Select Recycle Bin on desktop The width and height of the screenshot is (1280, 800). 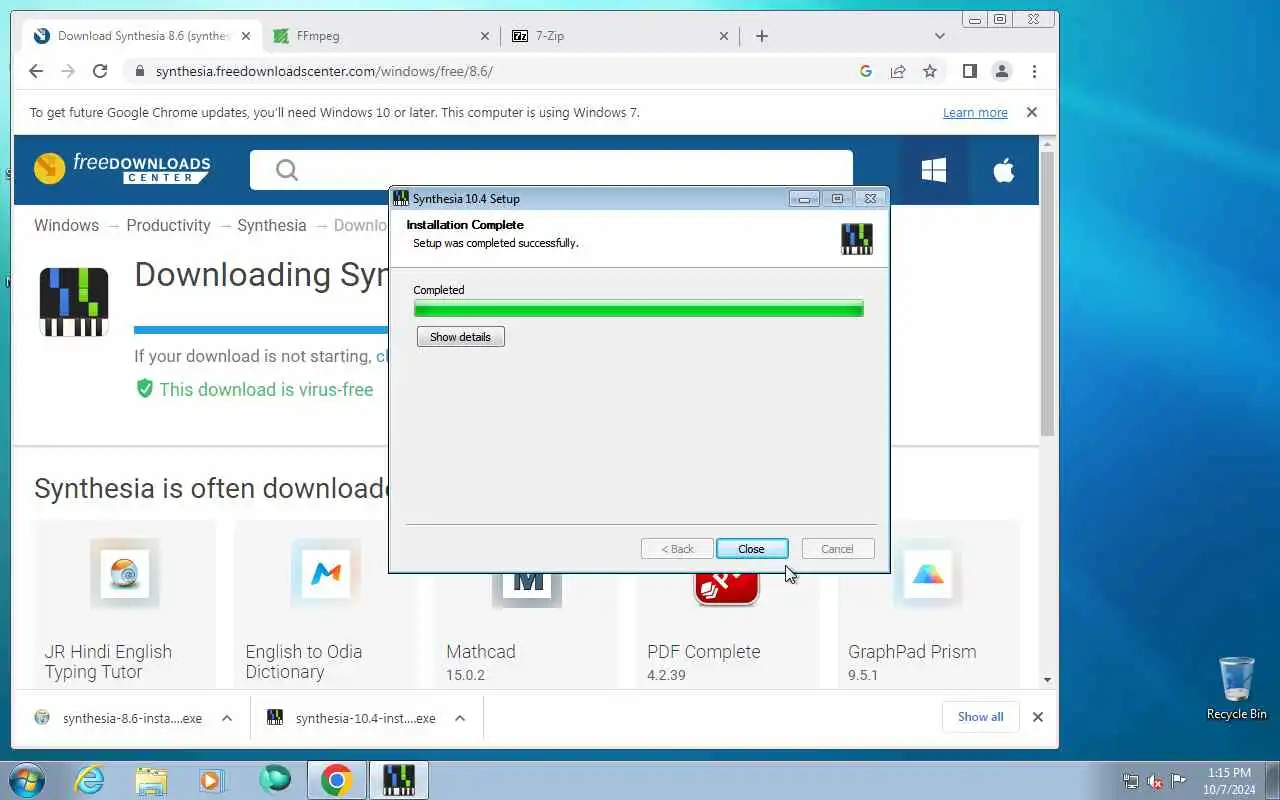click(x=1237, y=688)
